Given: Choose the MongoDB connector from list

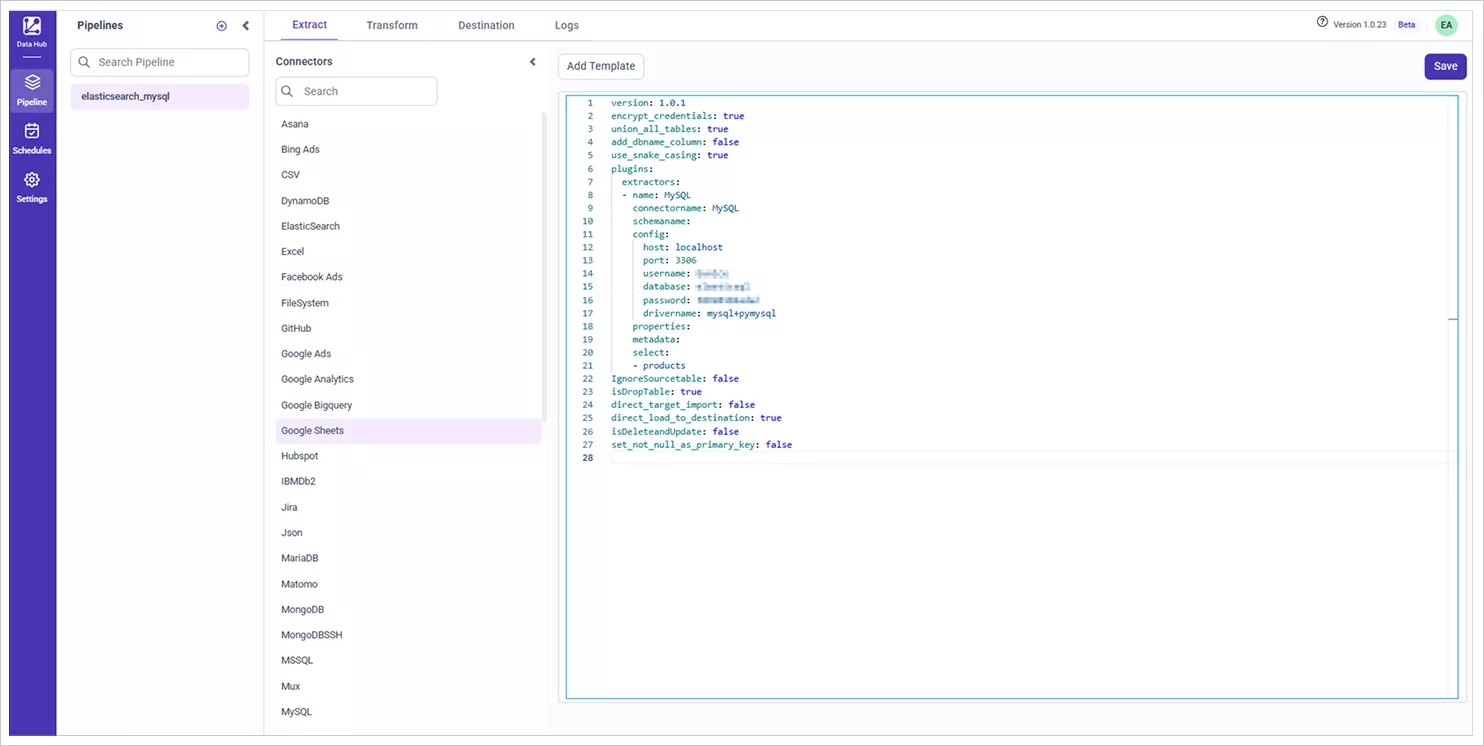Looking at the screenshot, I should coord(303,610).
